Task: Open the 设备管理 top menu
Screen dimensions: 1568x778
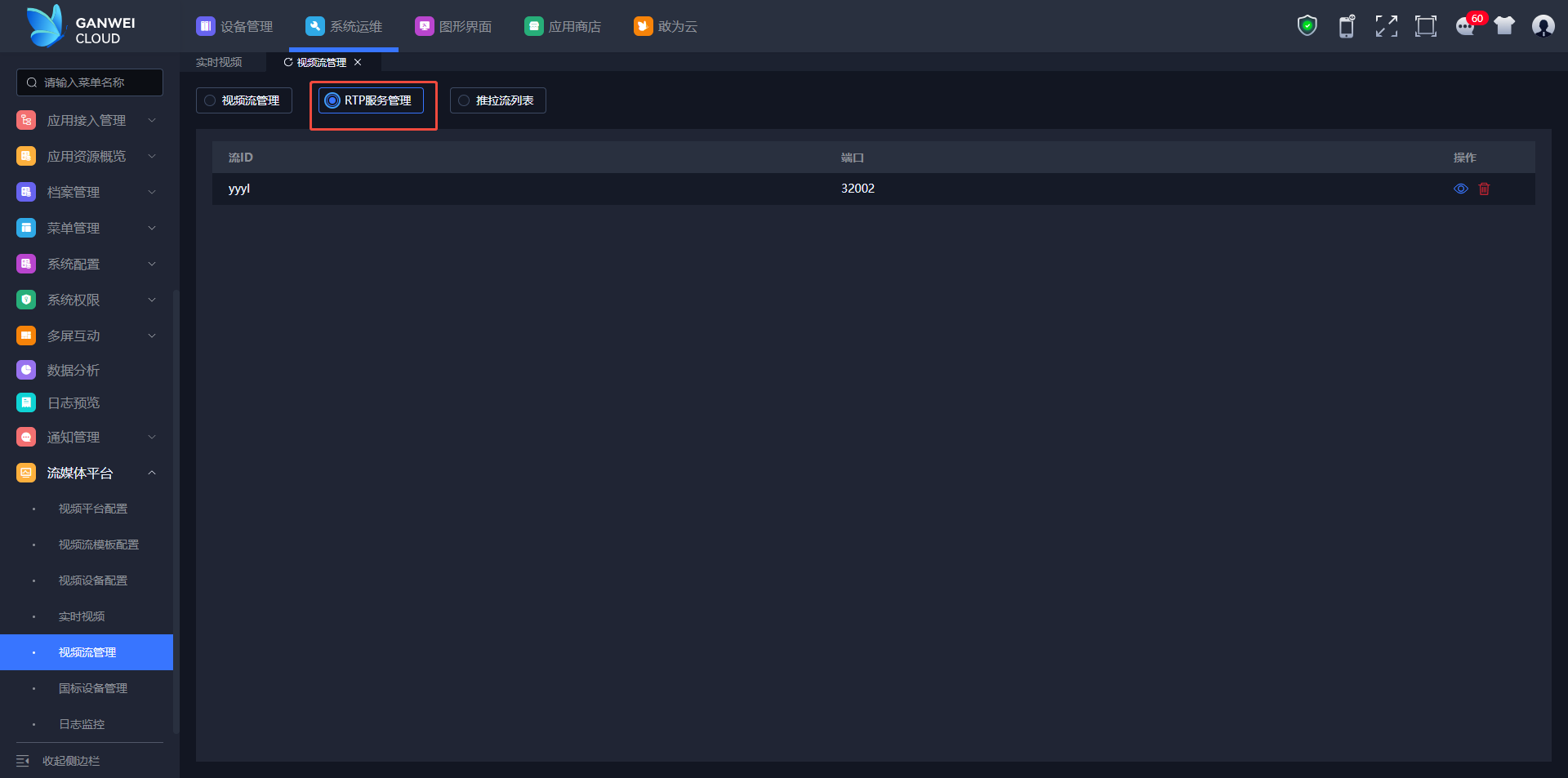Action: click(234, 26)
